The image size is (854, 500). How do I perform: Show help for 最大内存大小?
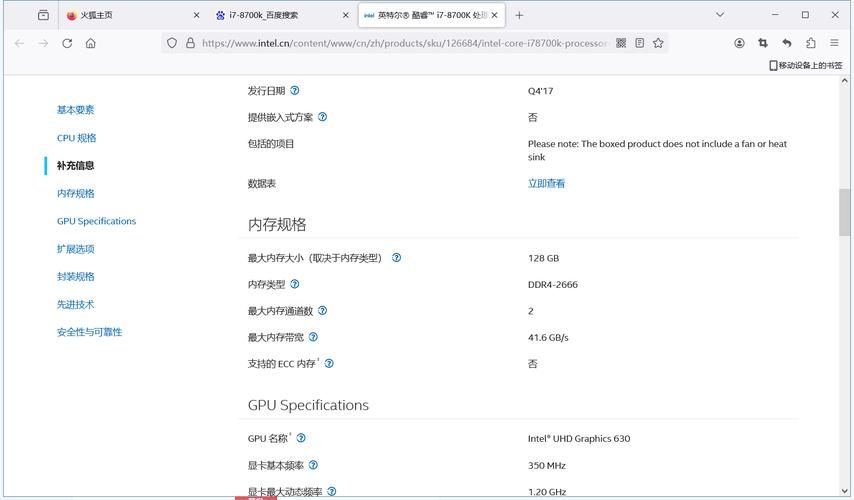pyautogui.click(x=396, y=258)
